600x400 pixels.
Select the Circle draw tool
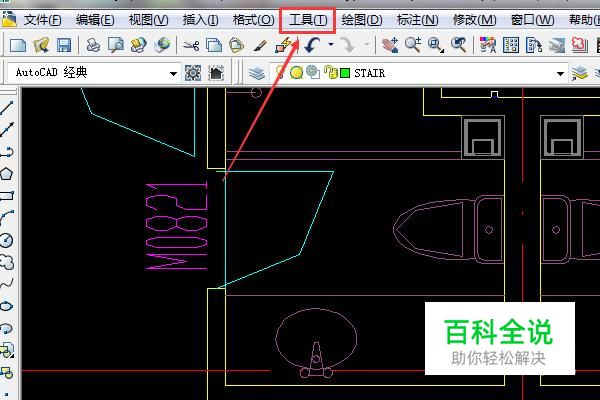[7, 240]
